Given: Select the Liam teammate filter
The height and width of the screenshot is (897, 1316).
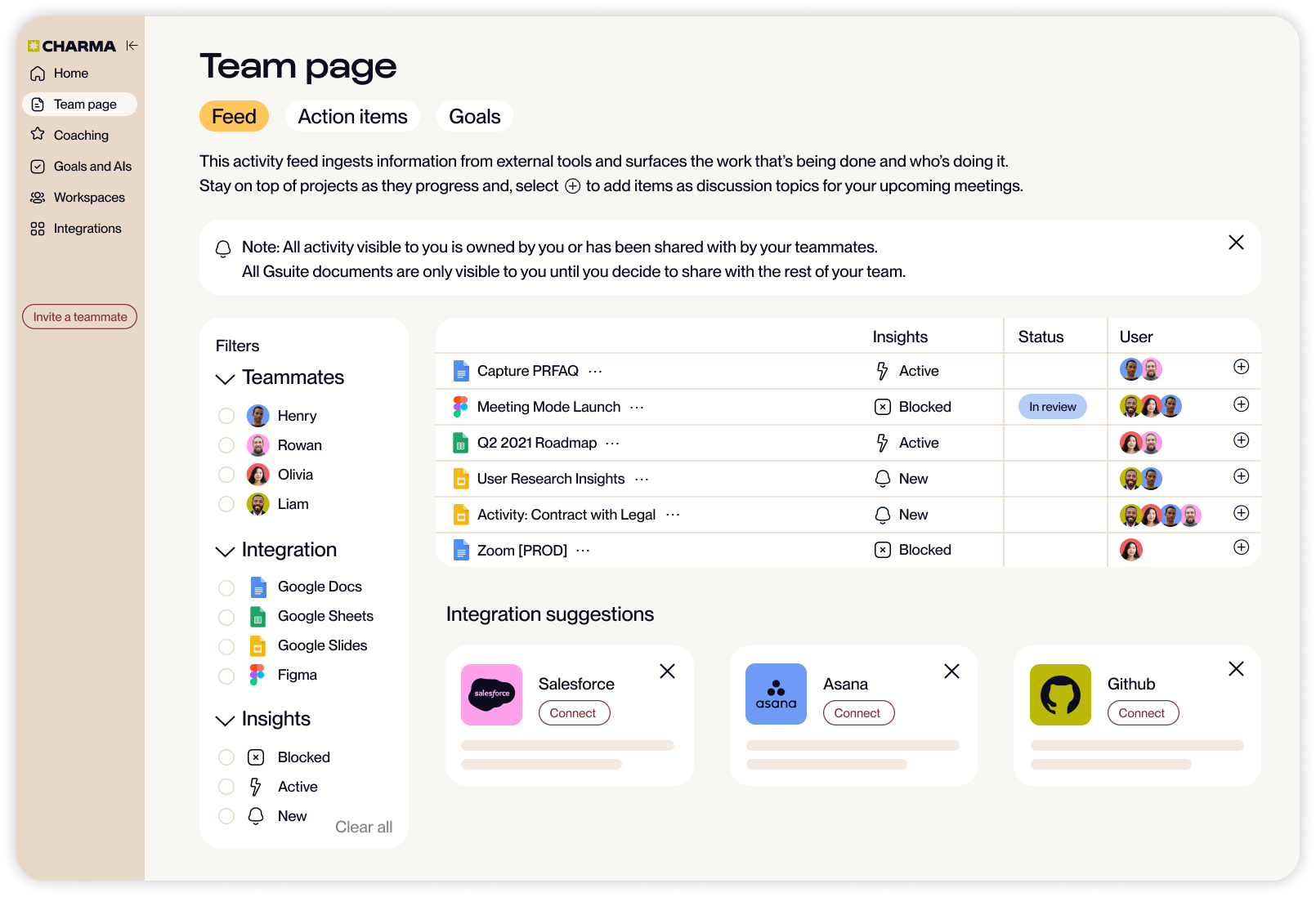Looking at the screenshot, I should tap(226, 504).
